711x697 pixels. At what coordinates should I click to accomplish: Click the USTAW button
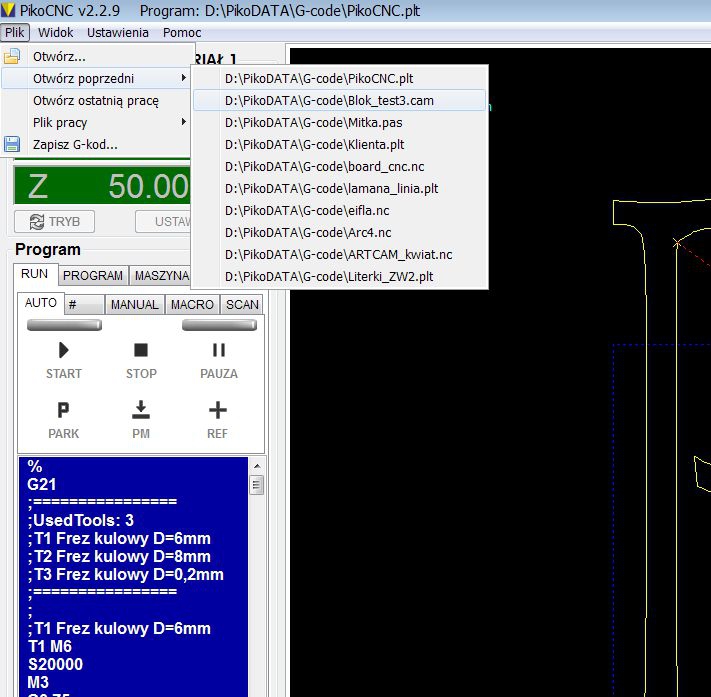163,222
